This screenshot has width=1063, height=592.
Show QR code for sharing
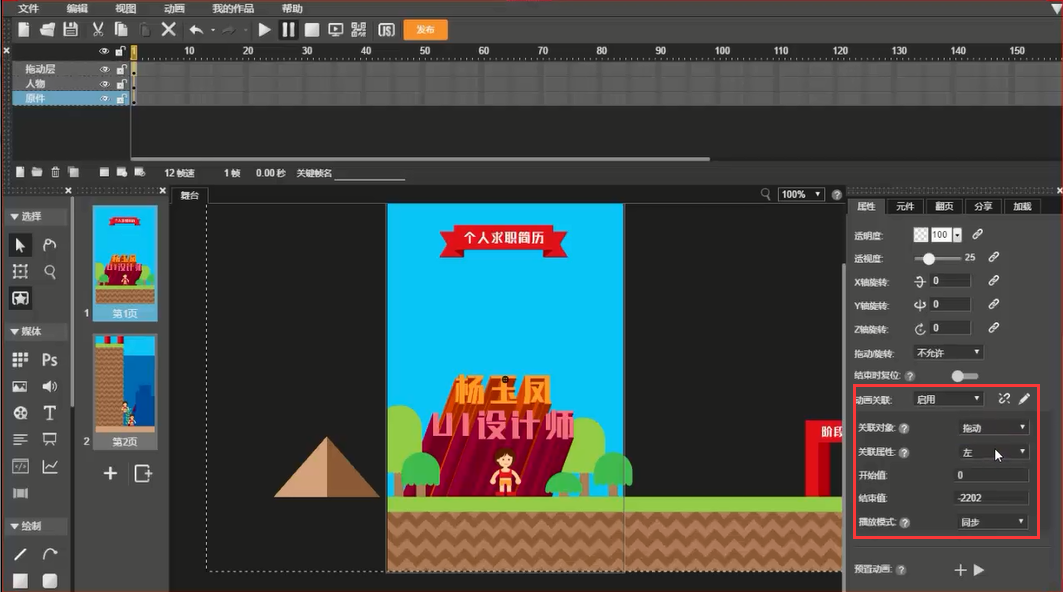[x=359, y=29]
